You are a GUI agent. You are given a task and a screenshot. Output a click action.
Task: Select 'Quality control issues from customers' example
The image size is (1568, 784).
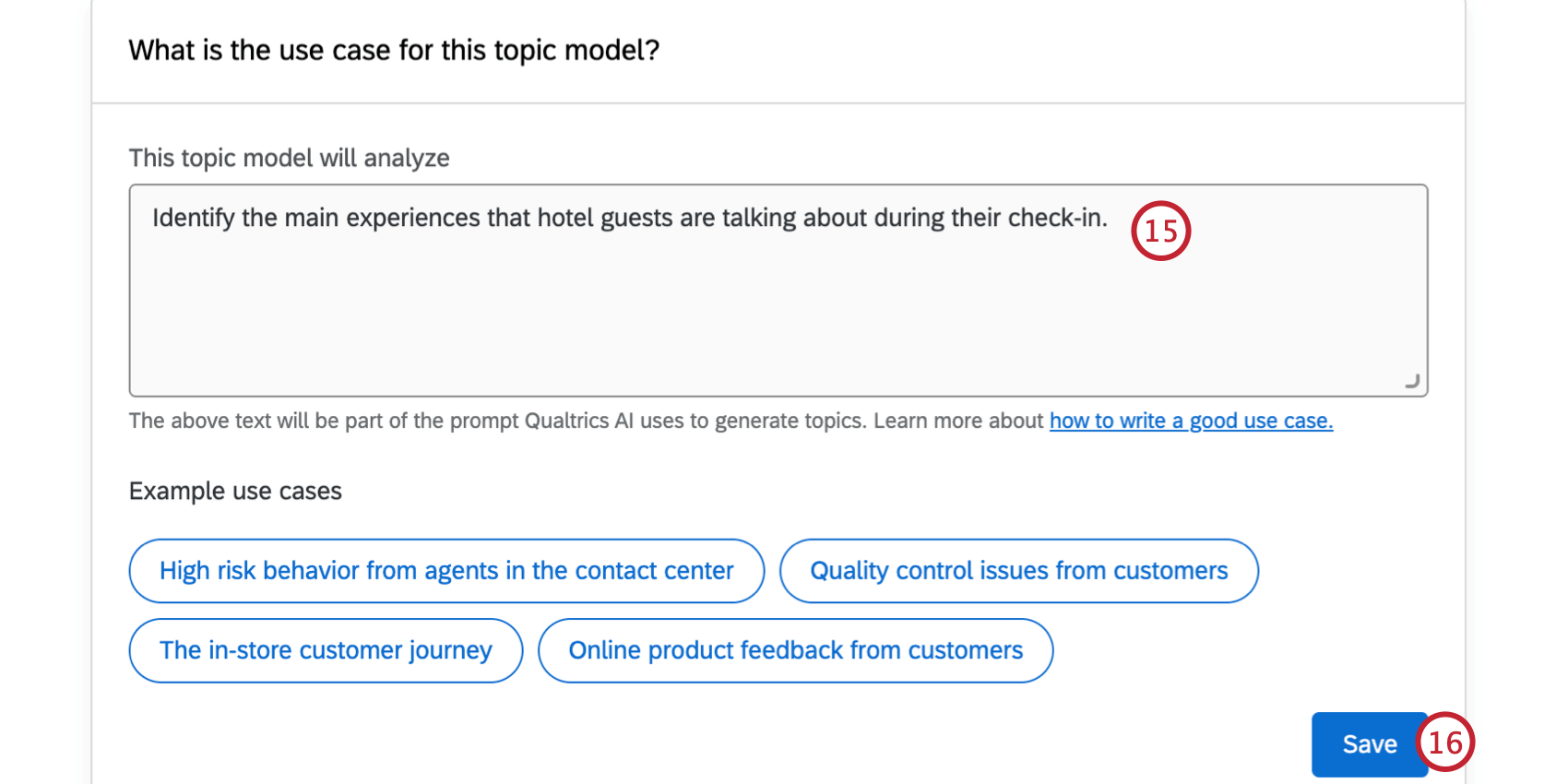(x=1018, y=570)
